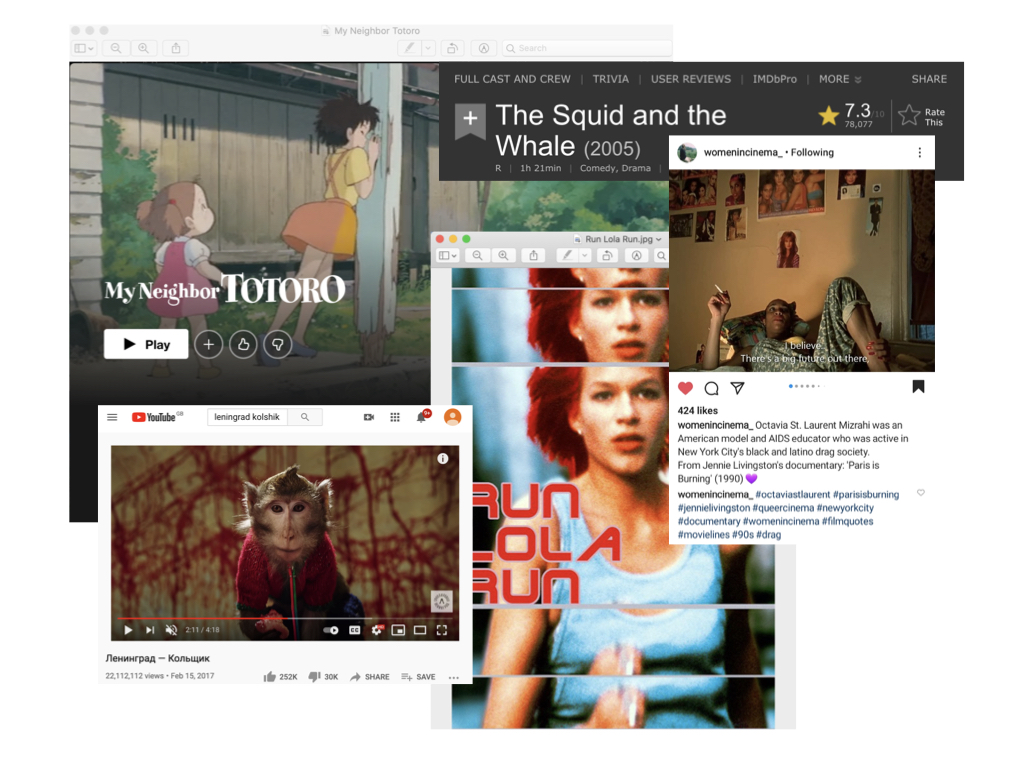Open the #parisisburning hashtag

866,494
